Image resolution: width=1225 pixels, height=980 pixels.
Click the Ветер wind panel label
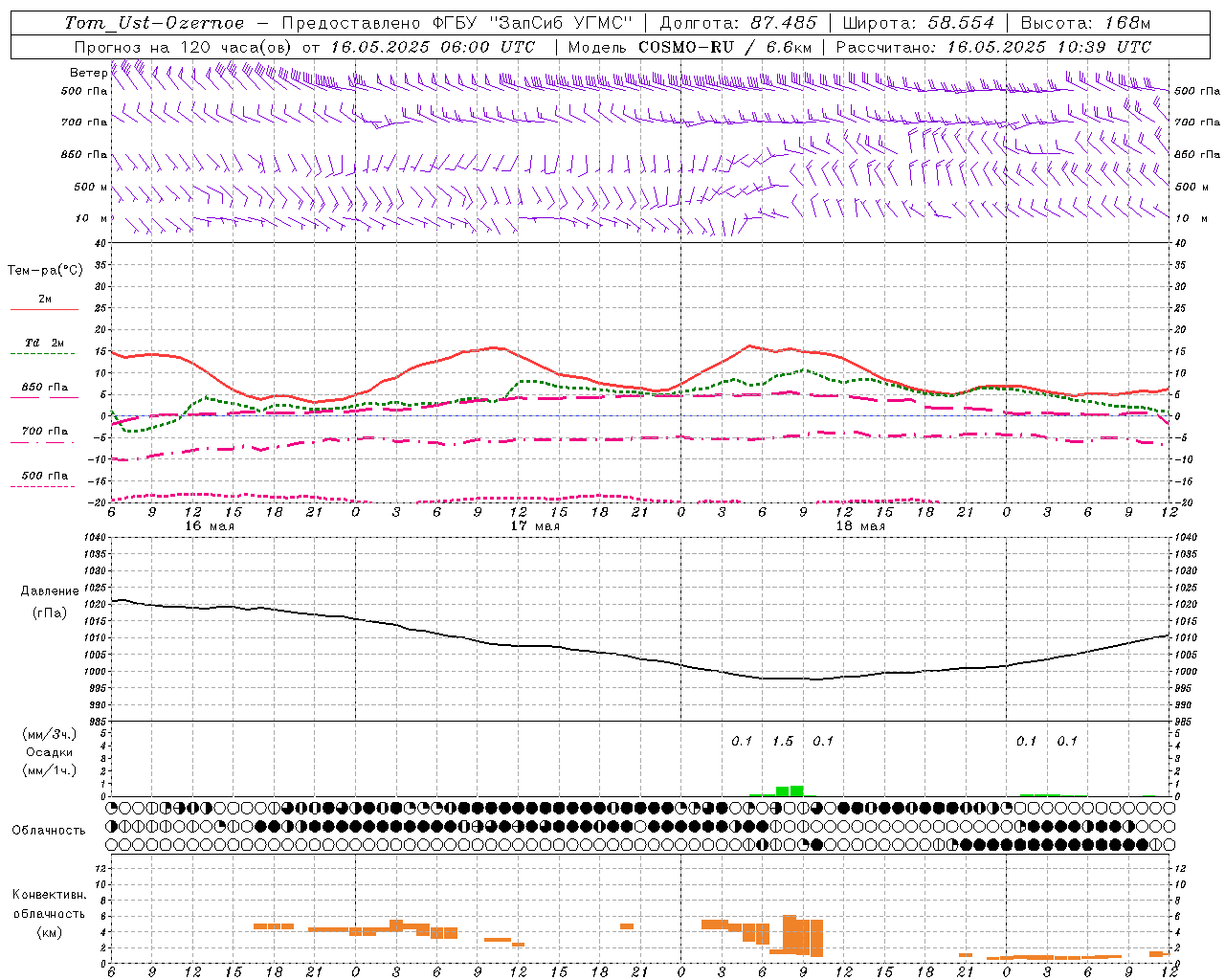coord(88,73)
